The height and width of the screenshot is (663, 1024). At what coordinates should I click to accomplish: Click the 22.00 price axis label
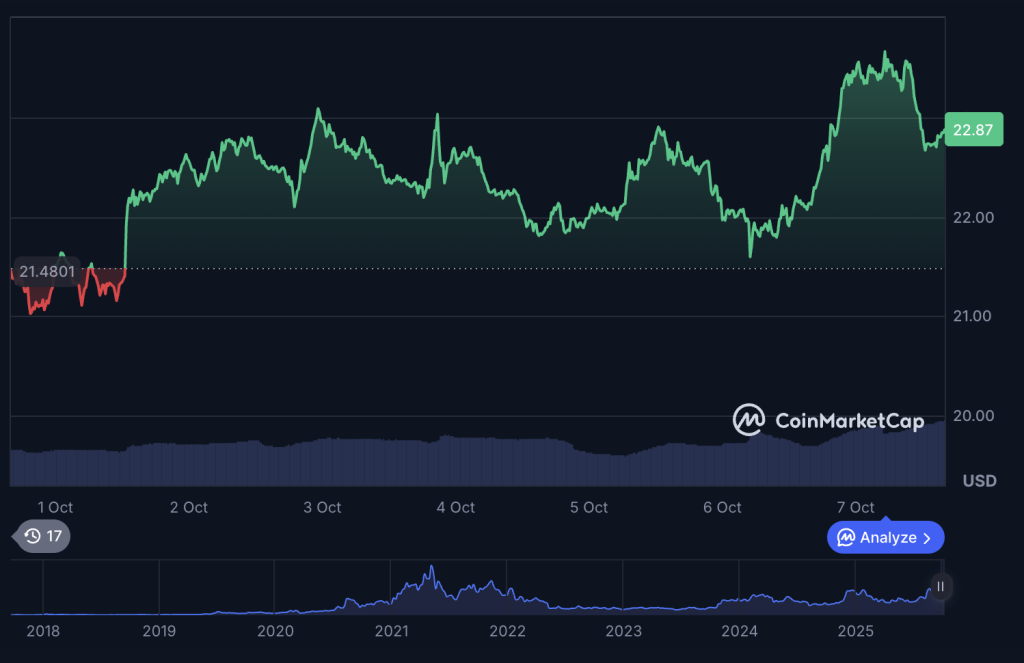click(972, 218)
